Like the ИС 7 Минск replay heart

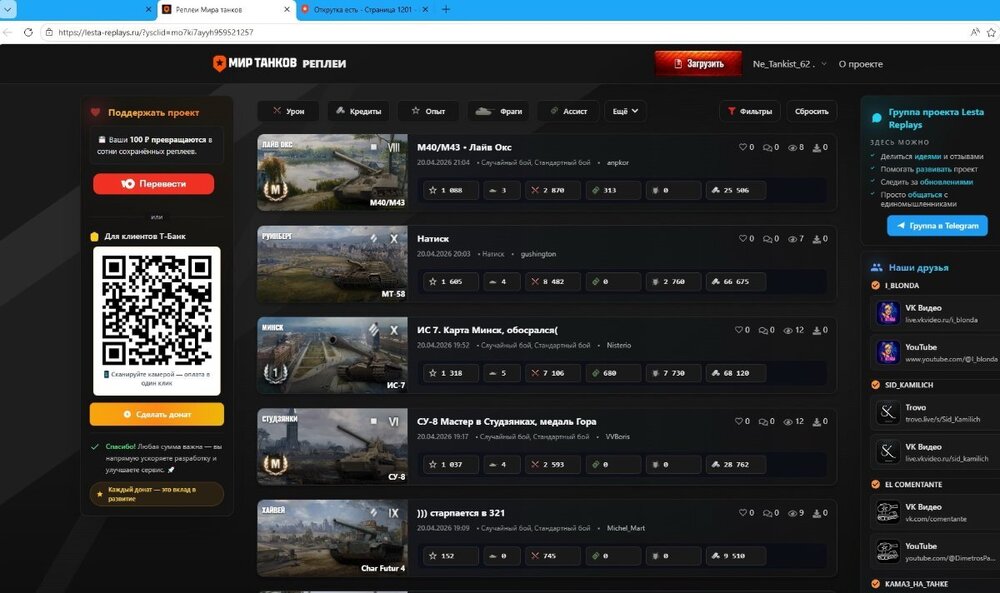click(x=739, y=330)
